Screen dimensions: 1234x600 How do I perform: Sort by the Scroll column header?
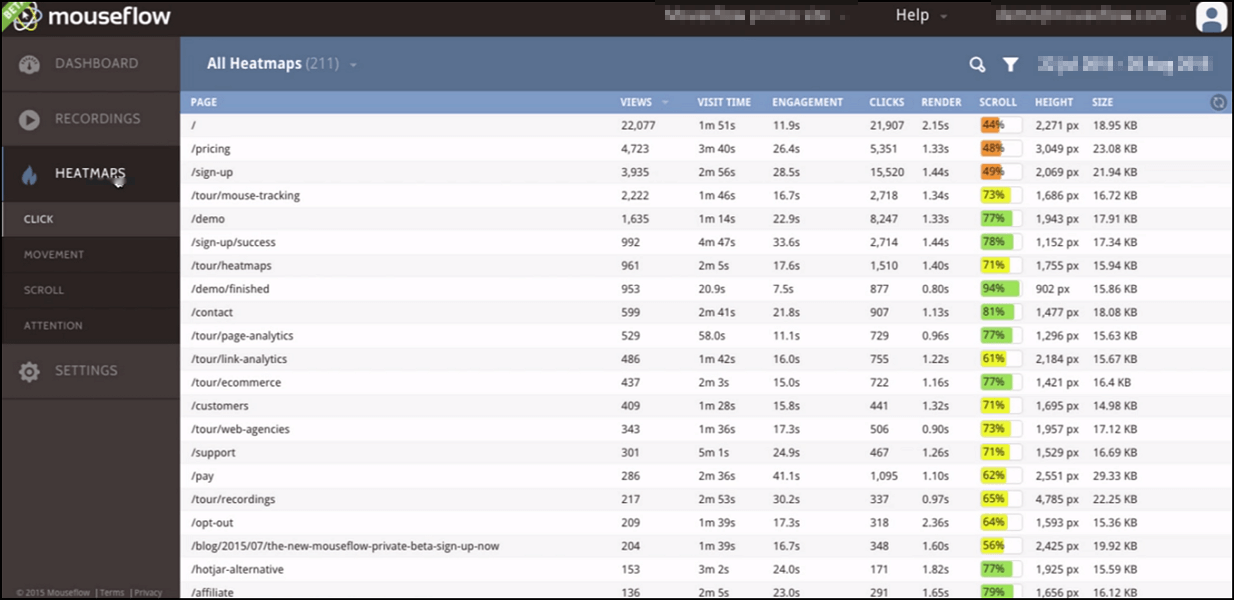[x=998, y=102]
